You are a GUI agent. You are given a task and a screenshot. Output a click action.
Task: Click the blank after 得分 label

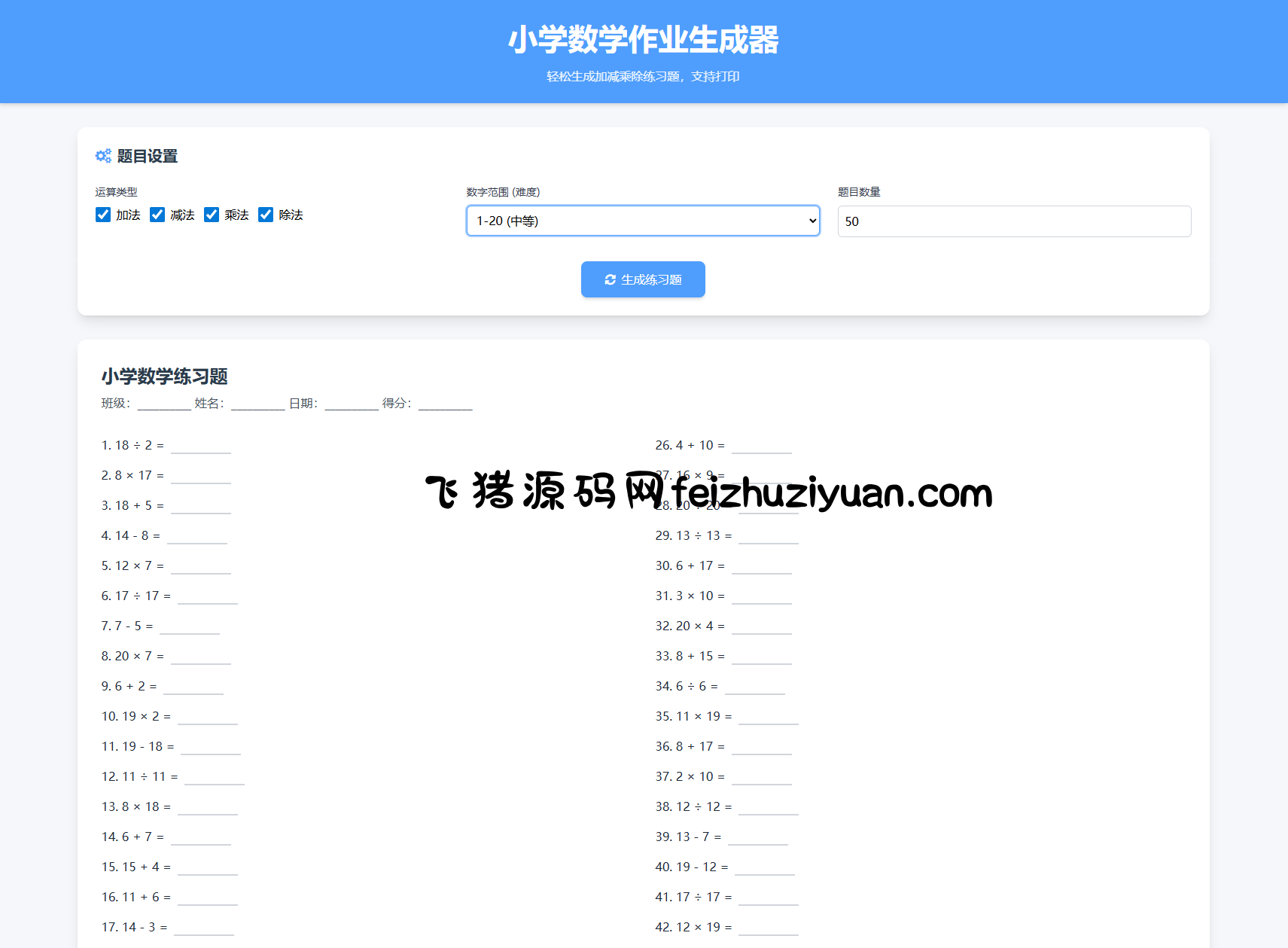[445, 404]
